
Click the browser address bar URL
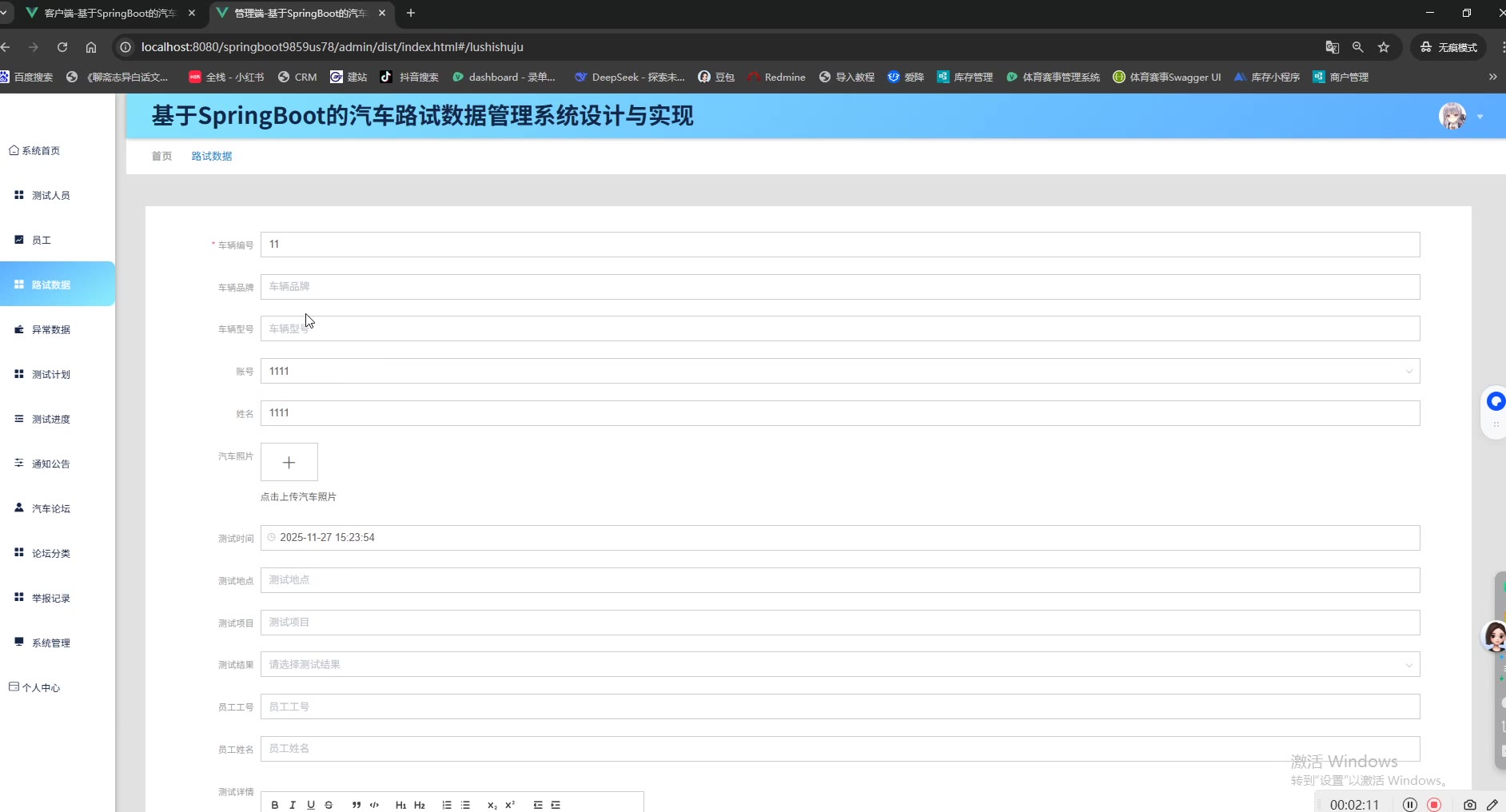(x=333, y=47)
